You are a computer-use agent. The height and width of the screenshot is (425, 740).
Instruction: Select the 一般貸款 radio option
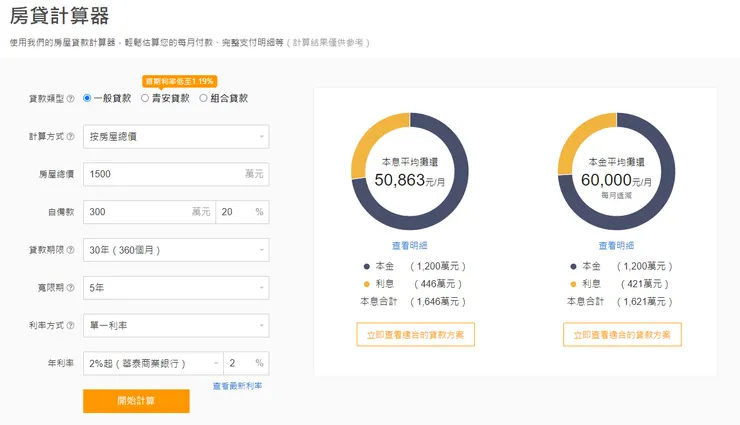click(x=88, y=98)
